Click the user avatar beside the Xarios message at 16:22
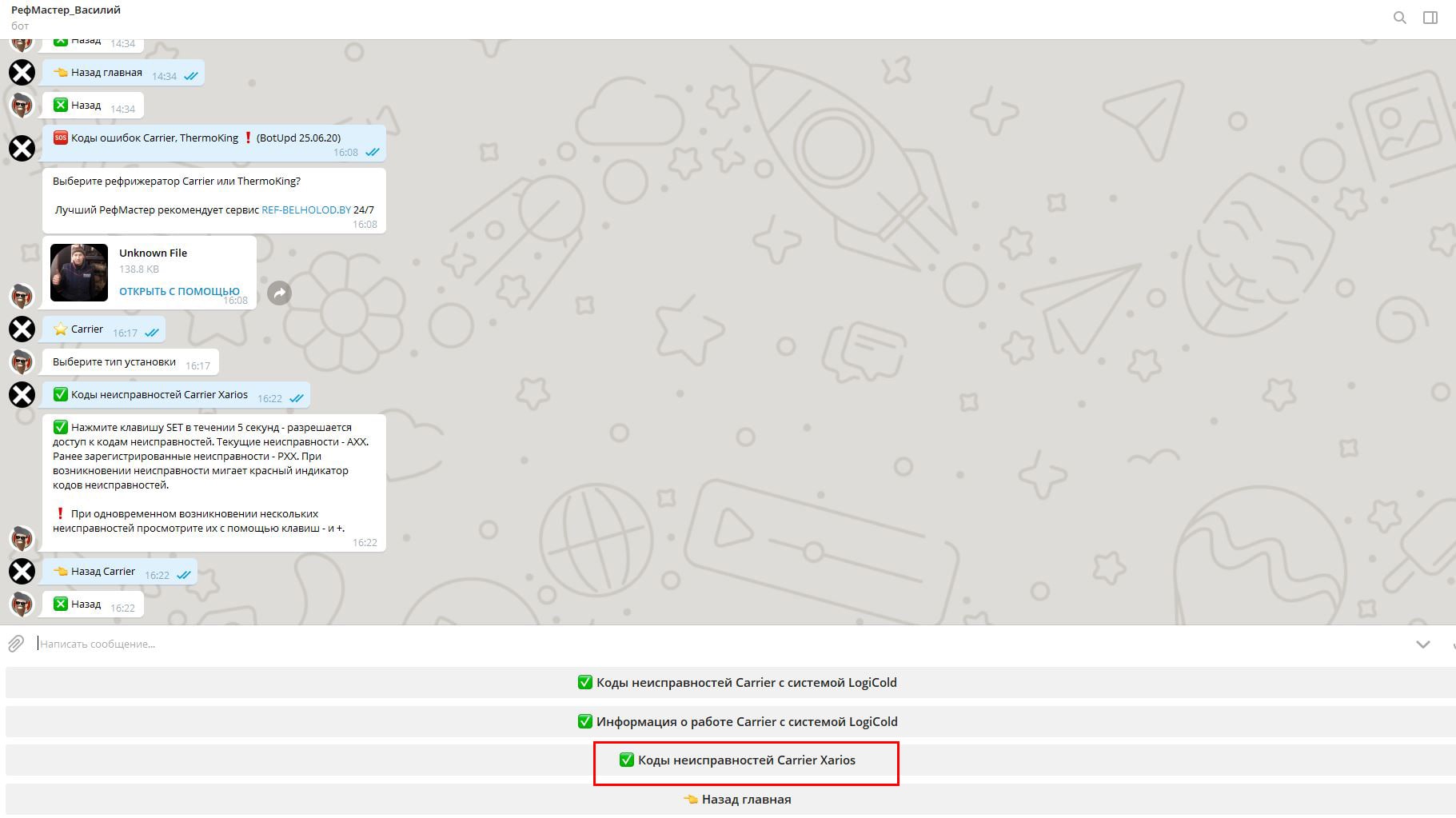1456x818 pixels. coord(22,394)
